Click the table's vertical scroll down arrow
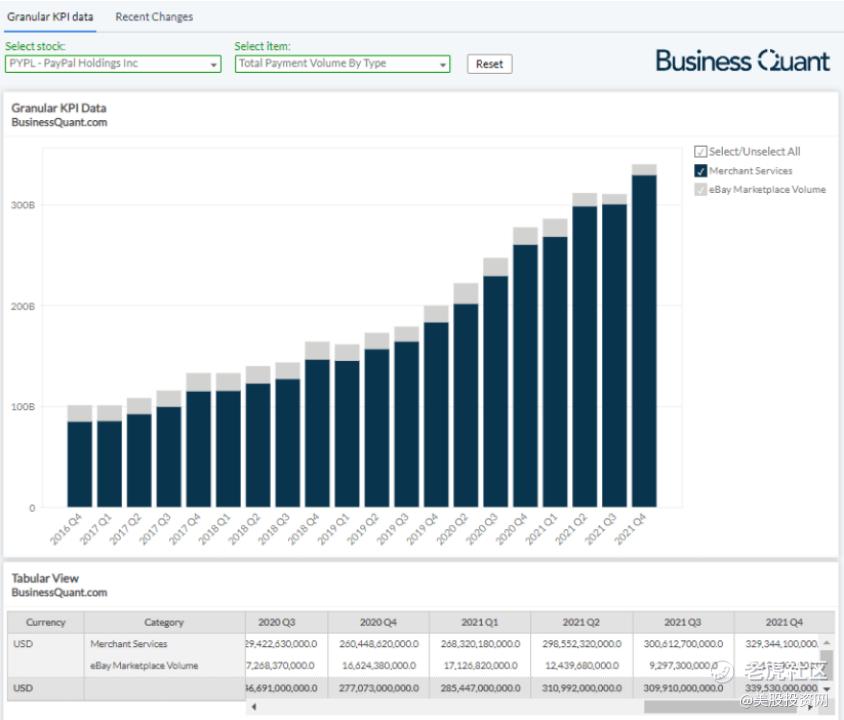 [827, 689]
